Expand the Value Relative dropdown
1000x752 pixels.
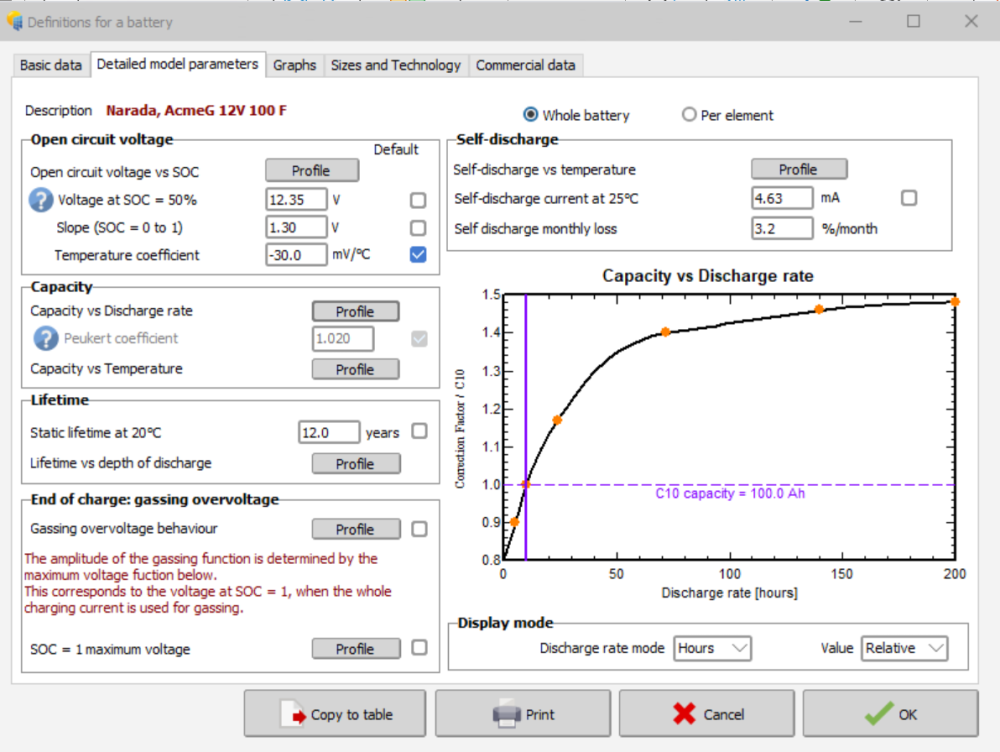pyautogui.click(x=904, y=648)
